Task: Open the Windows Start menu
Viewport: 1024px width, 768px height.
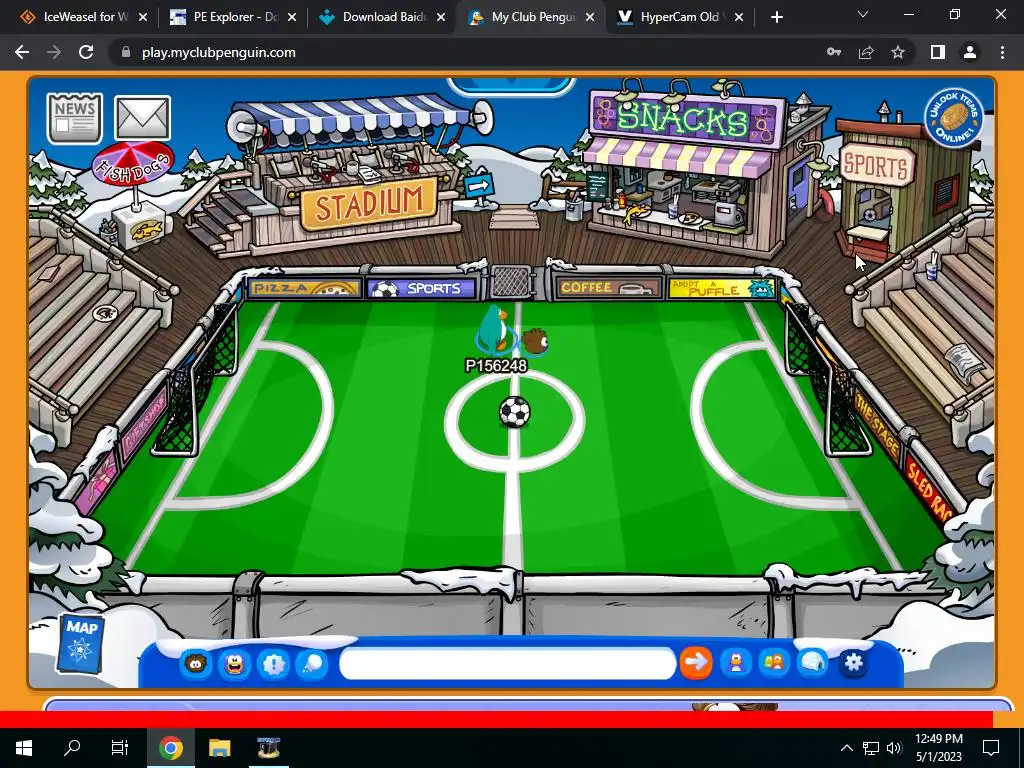Action: (x=24, y=748)
